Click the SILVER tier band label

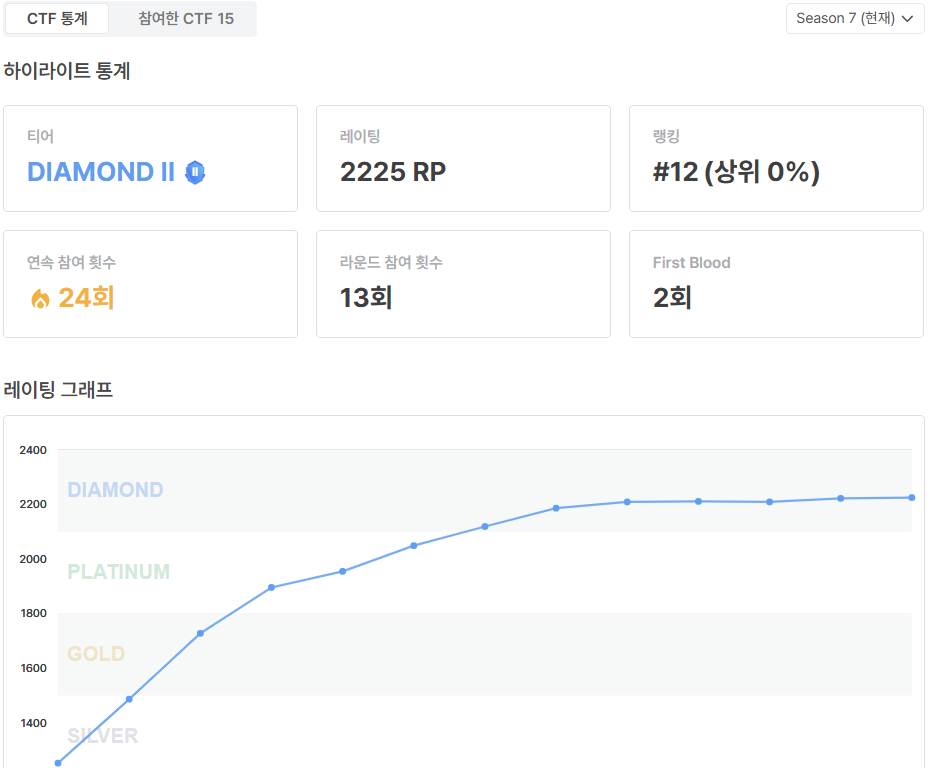[102, 736]
